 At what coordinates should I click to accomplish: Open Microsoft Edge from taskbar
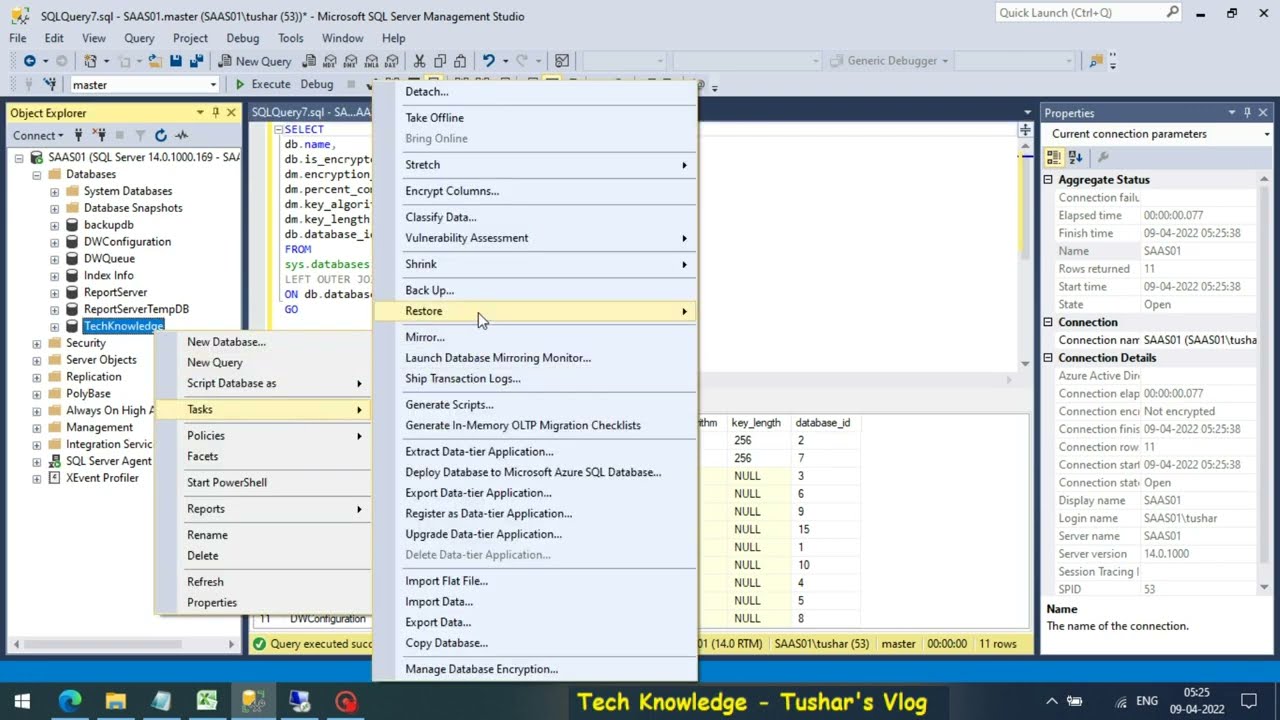(x=69, y=701)
